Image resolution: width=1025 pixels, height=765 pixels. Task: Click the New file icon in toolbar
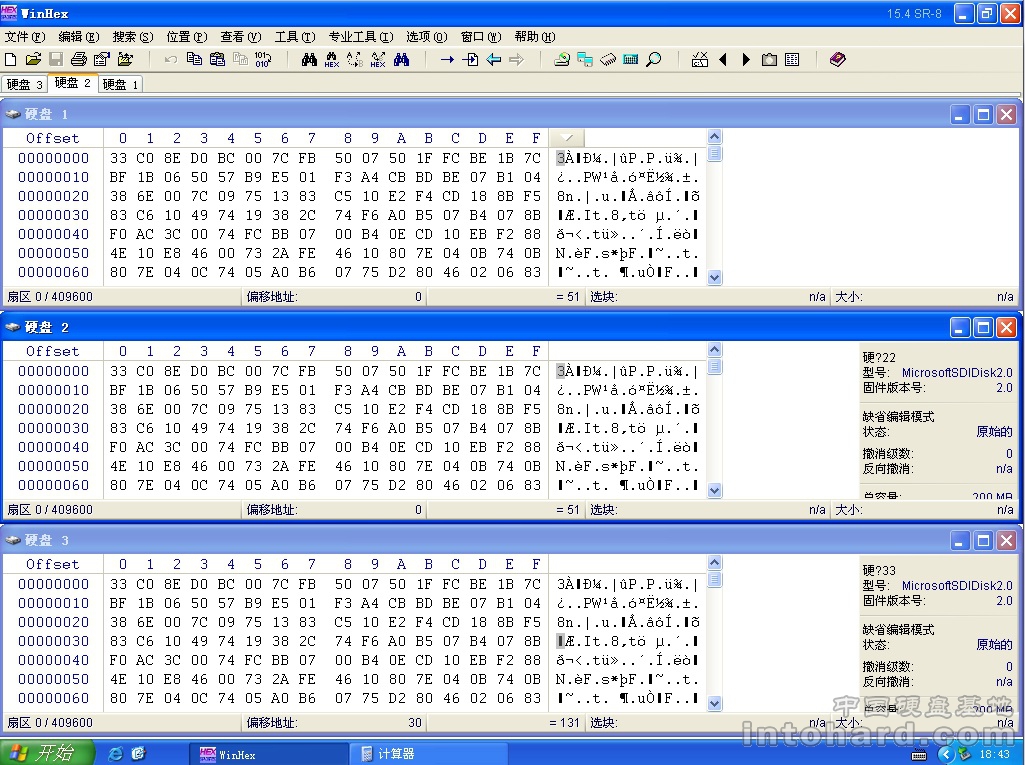(x=11, y=60)
